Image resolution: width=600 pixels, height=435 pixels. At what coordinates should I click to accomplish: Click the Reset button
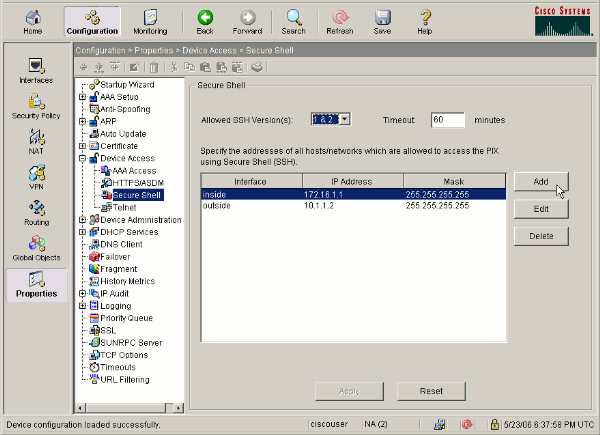click(x=431, y=391)
